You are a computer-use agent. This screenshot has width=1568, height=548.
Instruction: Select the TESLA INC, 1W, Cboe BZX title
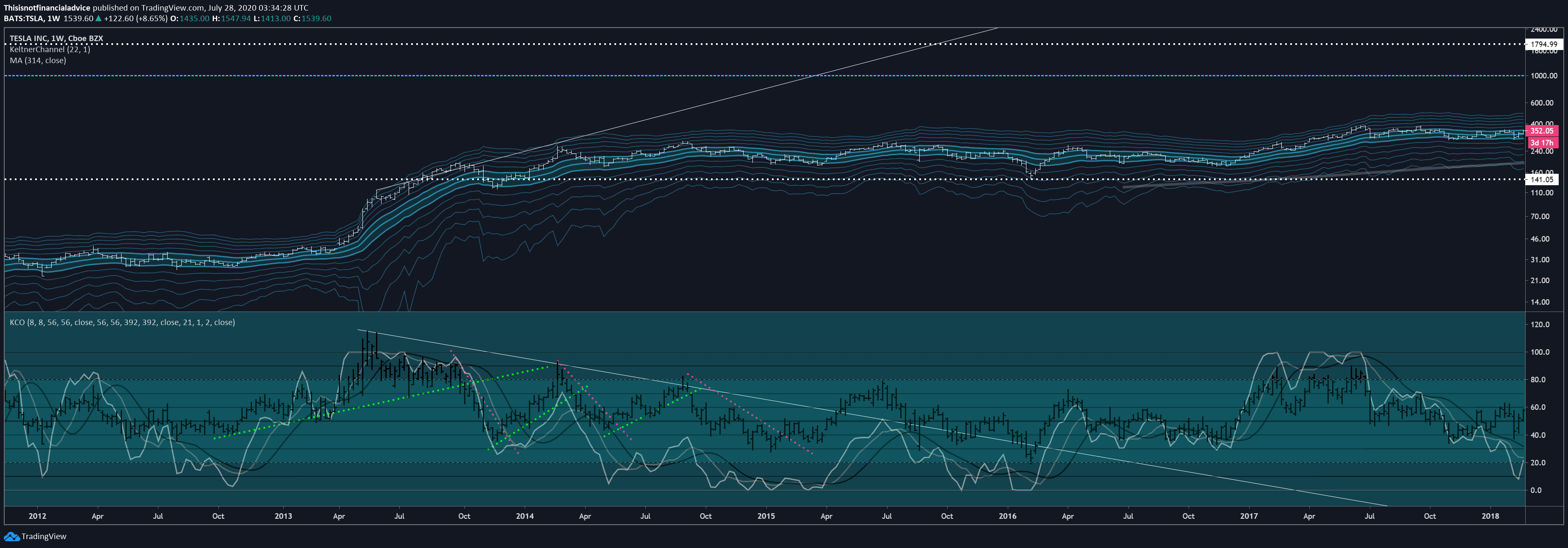[56, 39]
